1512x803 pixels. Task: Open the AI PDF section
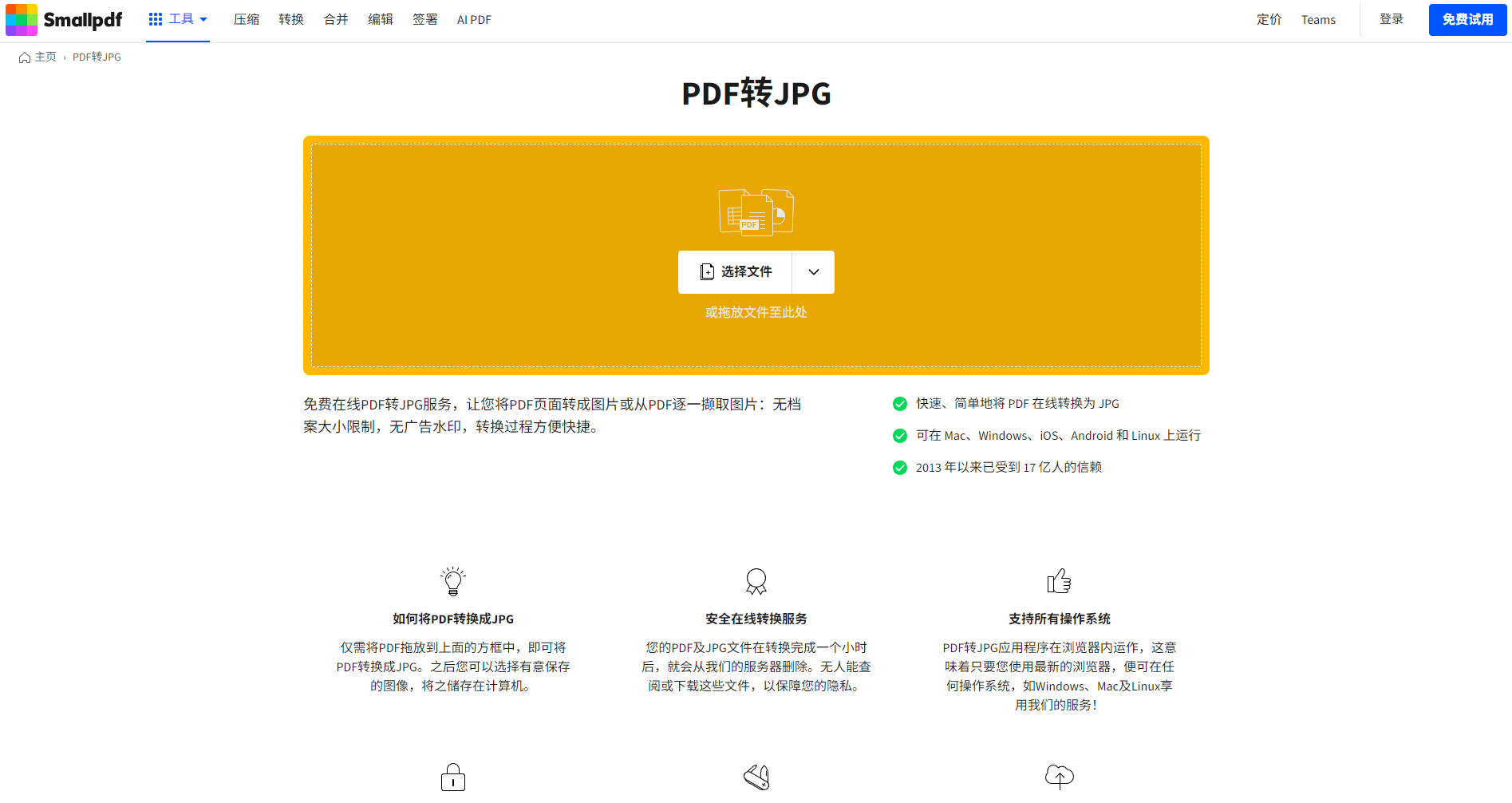[473, 19]
